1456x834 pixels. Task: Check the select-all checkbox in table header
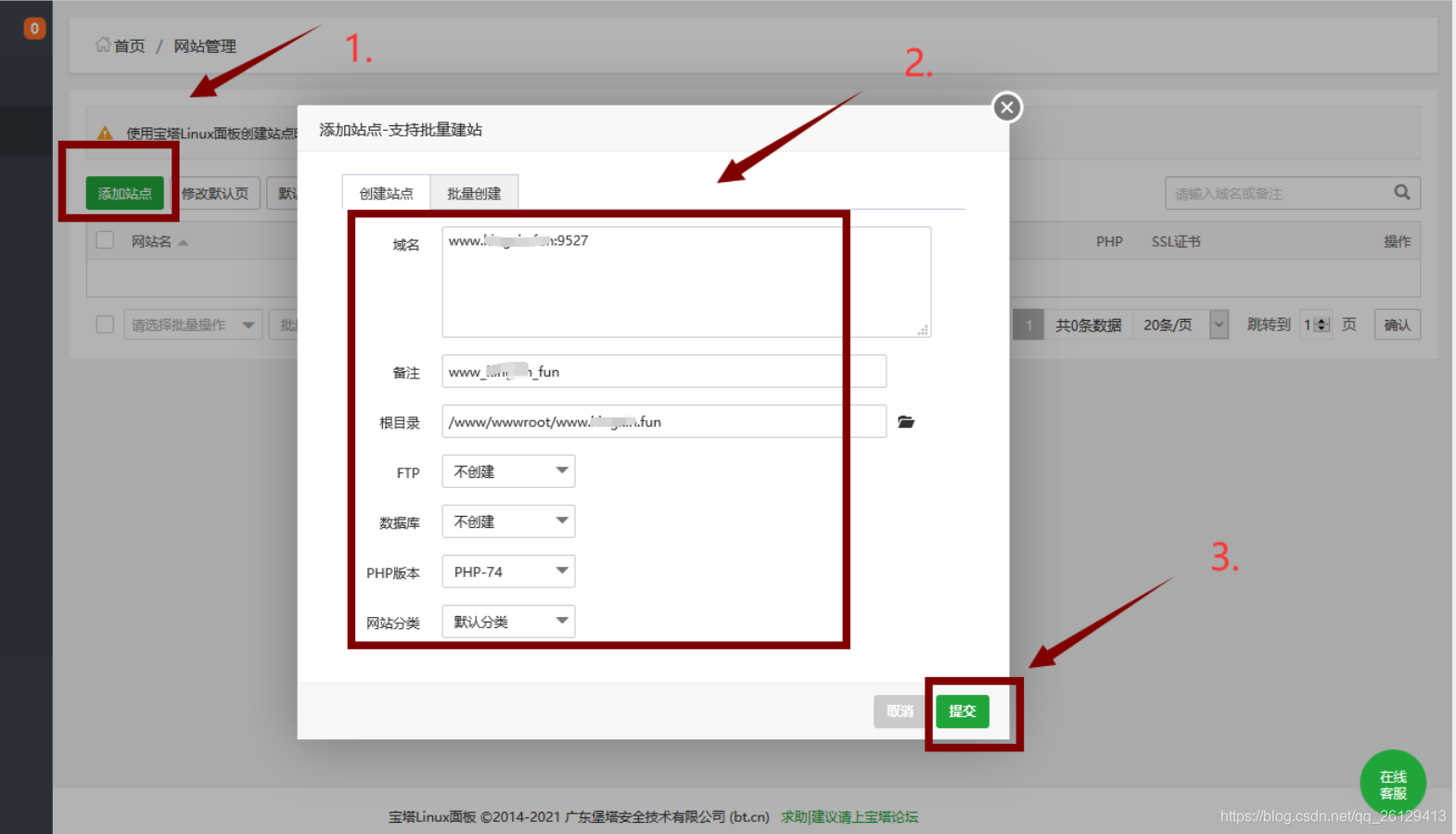[x=105, y=240]
